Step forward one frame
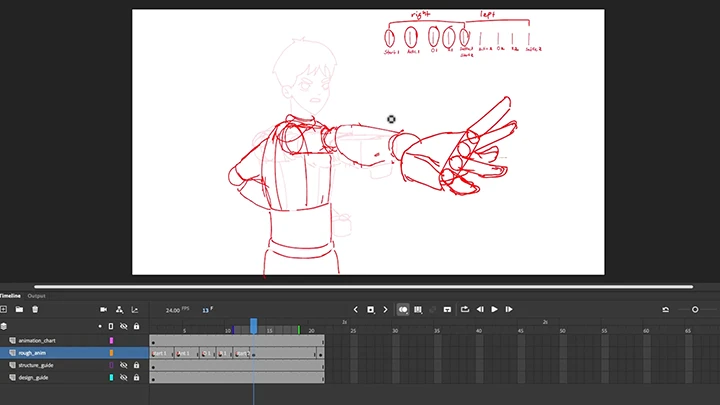720x405 pixels. pos(508,310)
